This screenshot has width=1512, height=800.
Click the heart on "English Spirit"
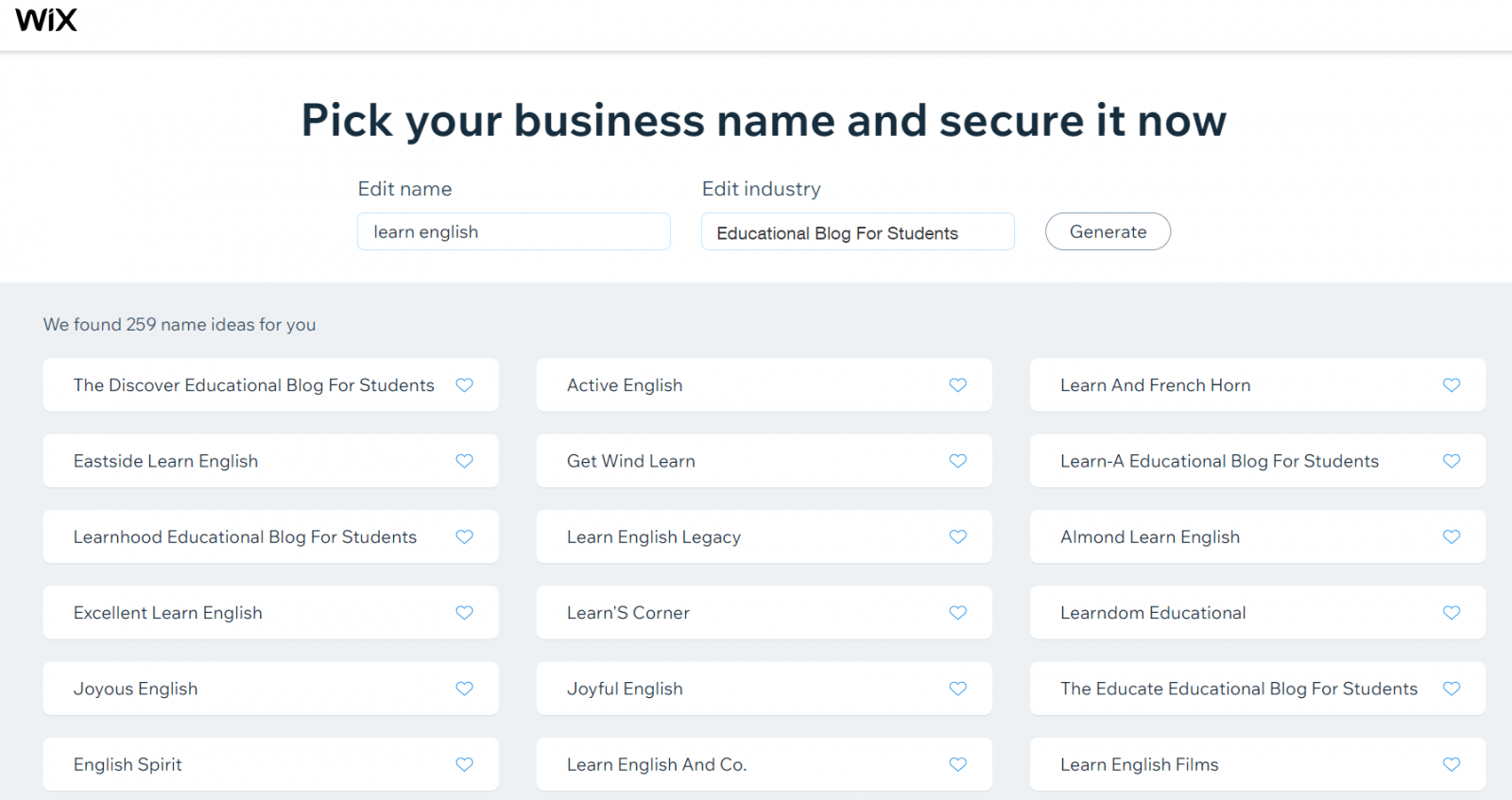(464, 764)
